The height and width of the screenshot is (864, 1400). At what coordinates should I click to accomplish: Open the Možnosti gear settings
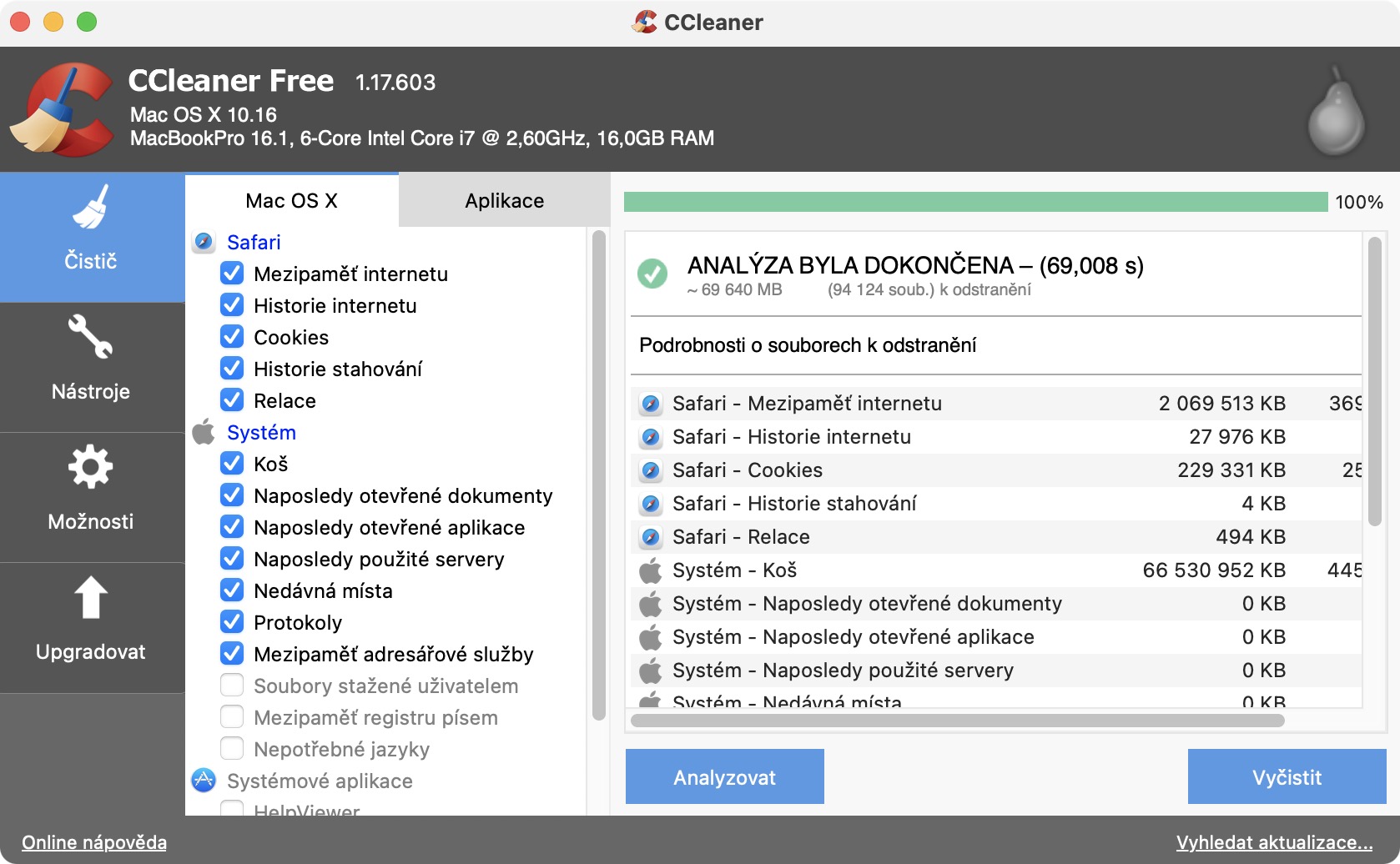[x=91, y=496]
